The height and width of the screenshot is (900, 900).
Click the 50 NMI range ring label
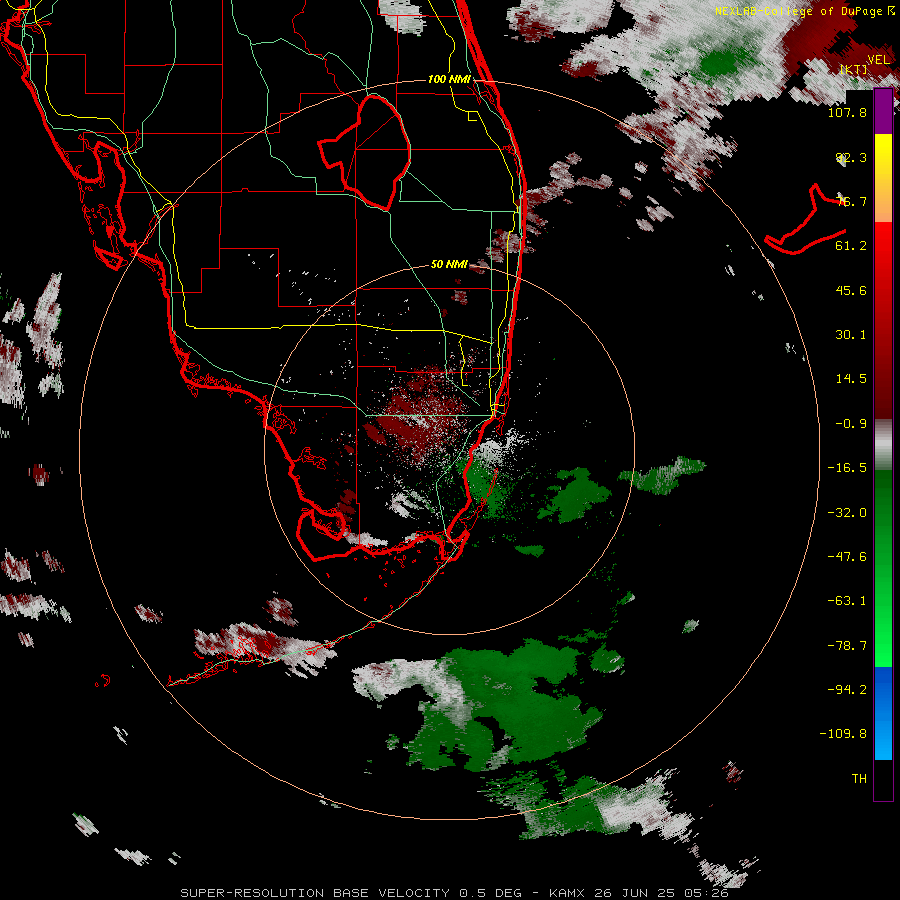tap(449, 265)
